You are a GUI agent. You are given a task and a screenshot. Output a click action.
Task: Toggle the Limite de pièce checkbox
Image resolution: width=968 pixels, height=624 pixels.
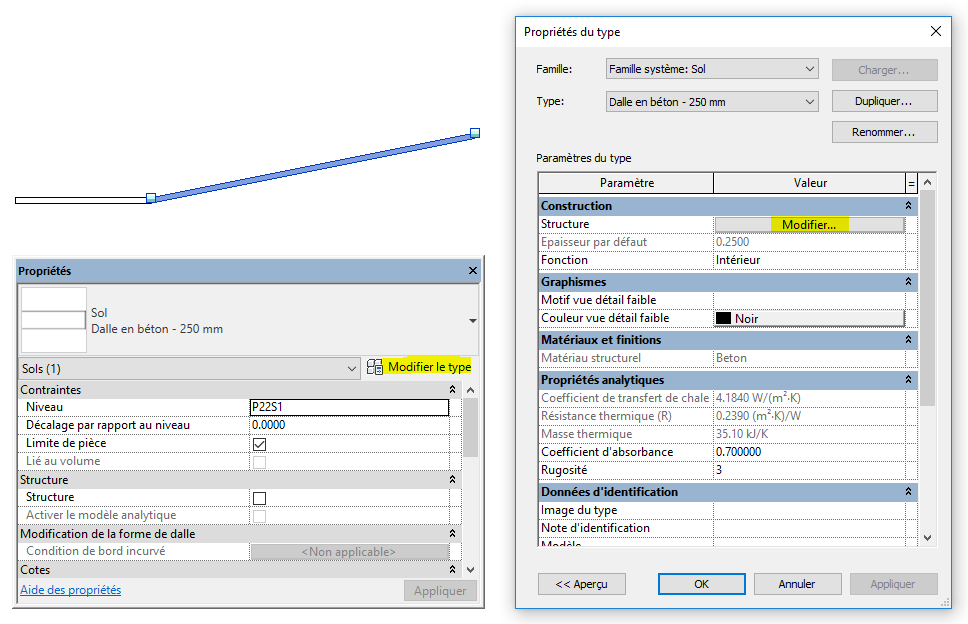pos(259,444)
